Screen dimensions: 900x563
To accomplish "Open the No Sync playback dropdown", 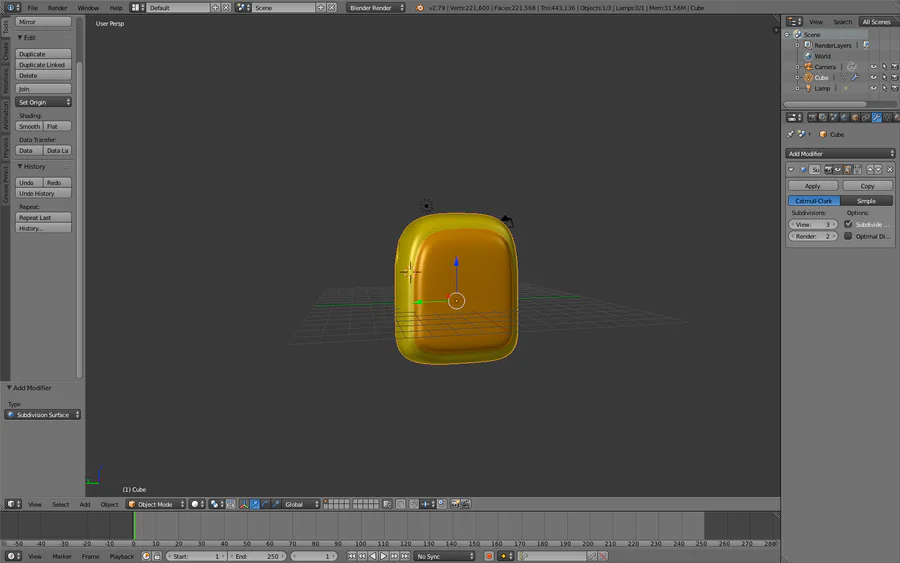I will [445, 556].
